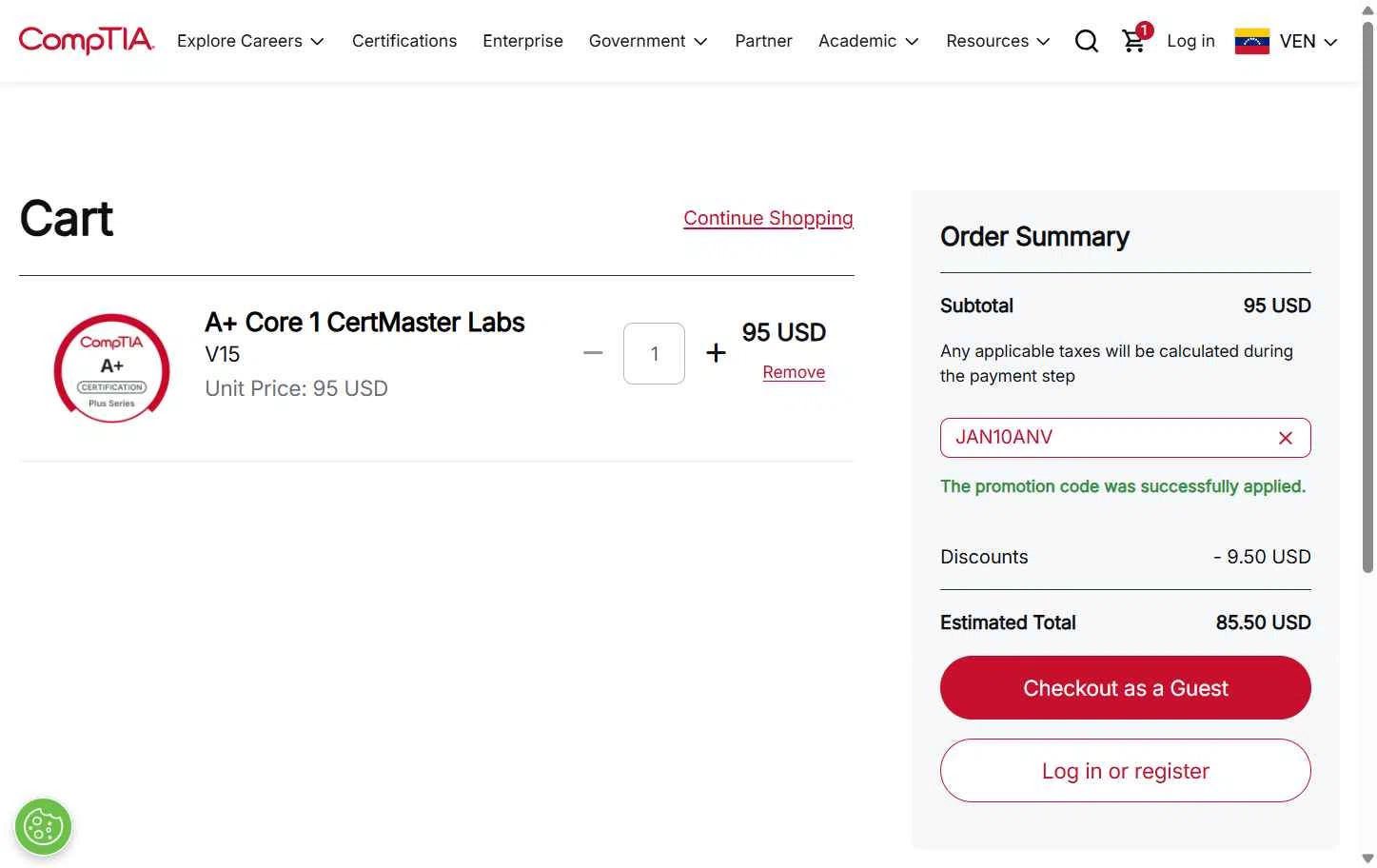This screenshot has height=868, width=1377.
Task: Remove A+ Core 1 CertMaster Labs
Action: 794,372
